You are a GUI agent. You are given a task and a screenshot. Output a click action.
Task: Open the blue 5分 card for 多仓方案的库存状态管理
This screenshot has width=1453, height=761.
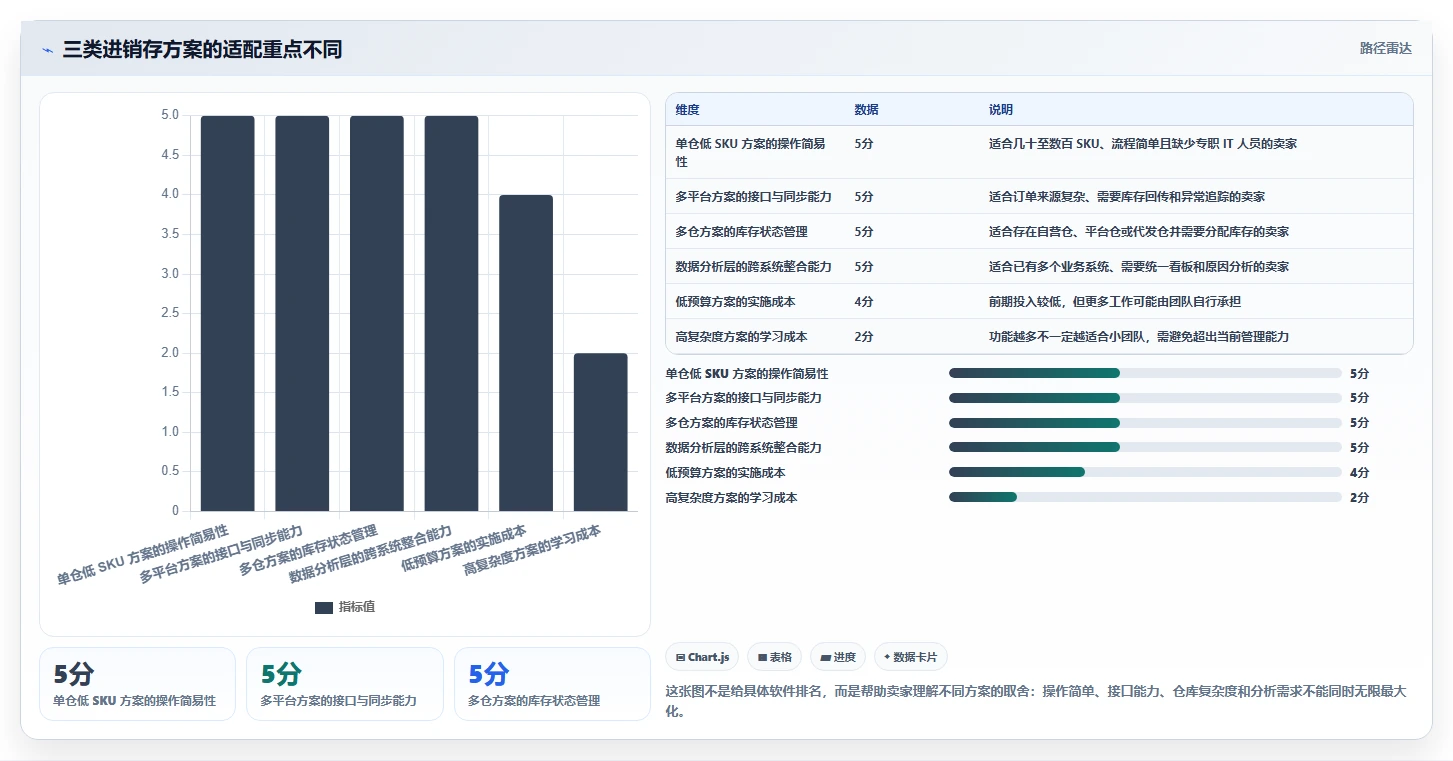552,684
